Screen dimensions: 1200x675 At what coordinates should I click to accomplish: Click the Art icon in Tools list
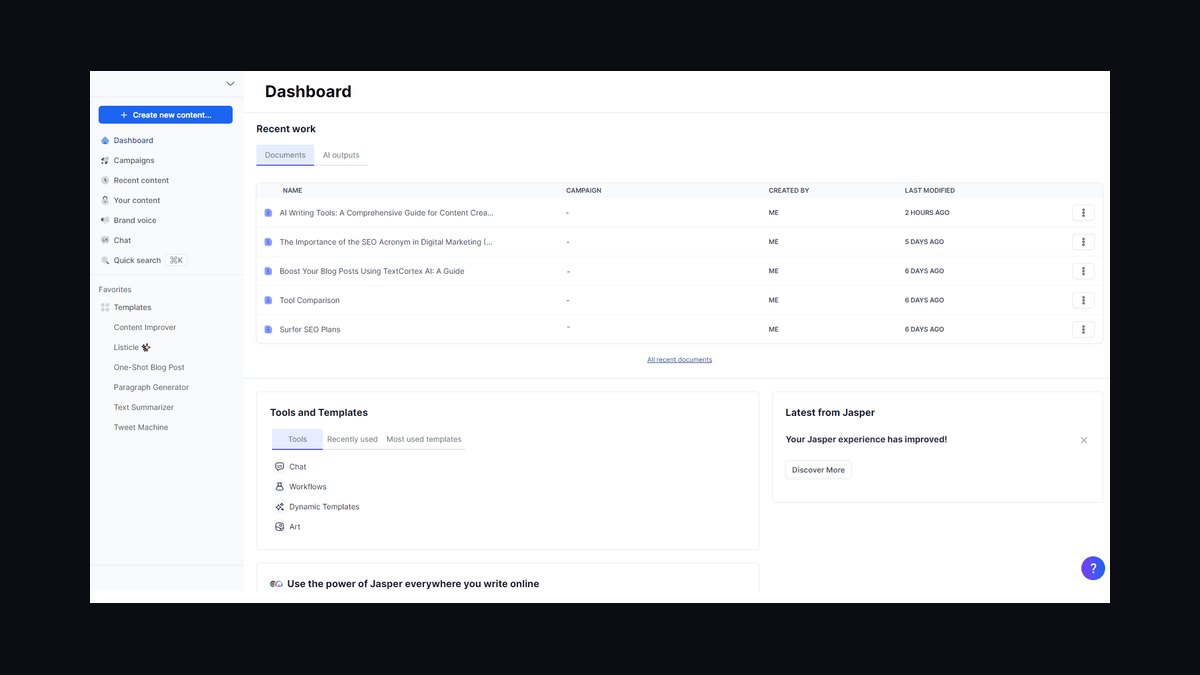[x=279, y=527]
